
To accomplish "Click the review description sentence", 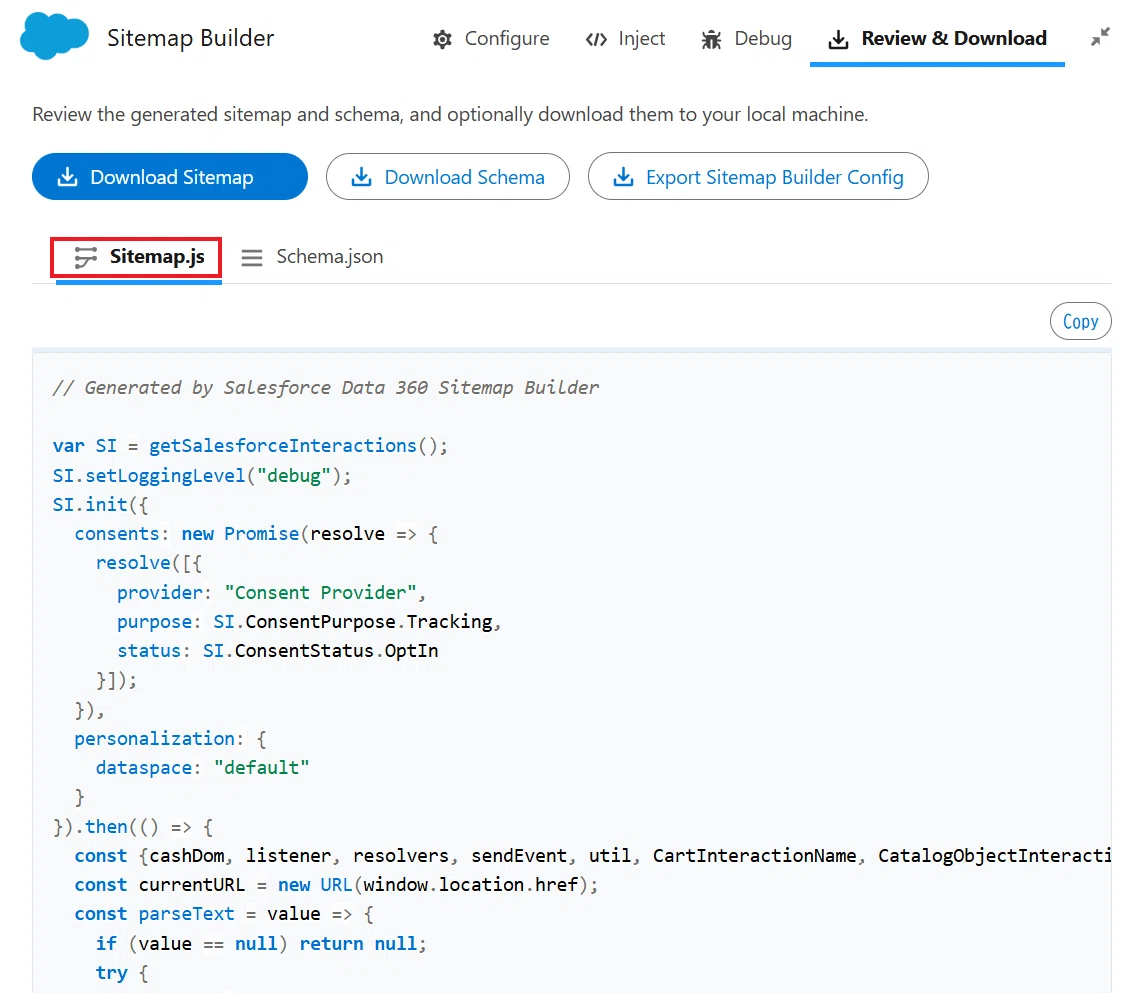I will click(450, 115).
